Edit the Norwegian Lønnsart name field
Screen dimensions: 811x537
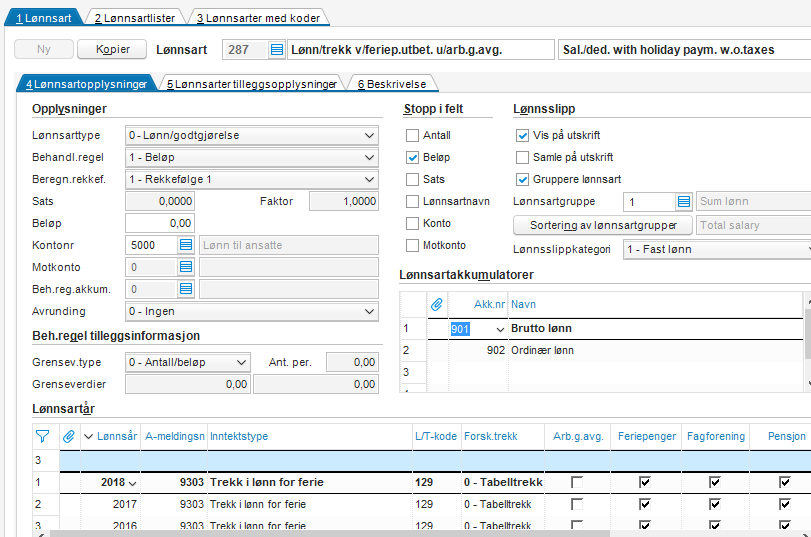420,50
